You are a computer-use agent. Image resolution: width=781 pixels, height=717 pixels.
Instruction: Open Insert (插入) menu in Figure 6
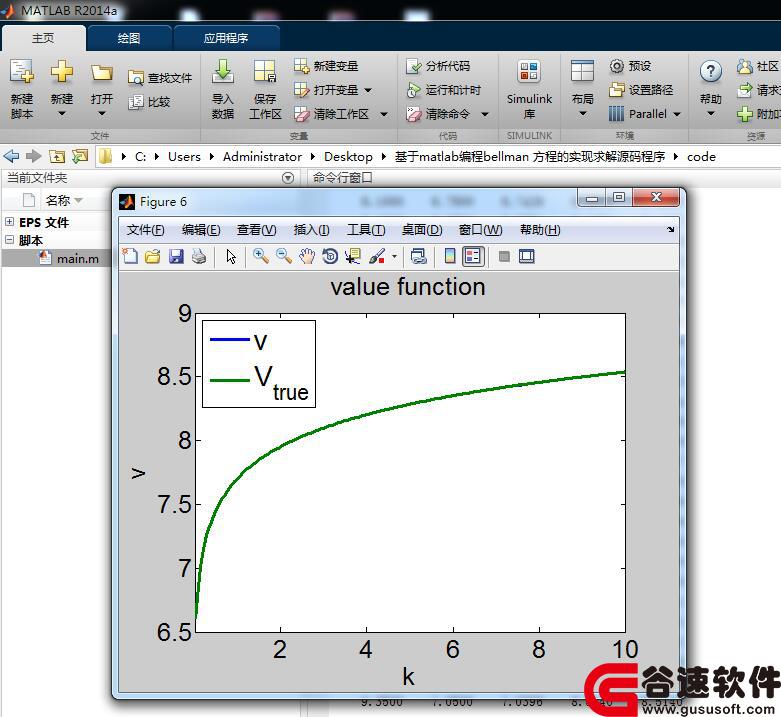pos(311,230)
